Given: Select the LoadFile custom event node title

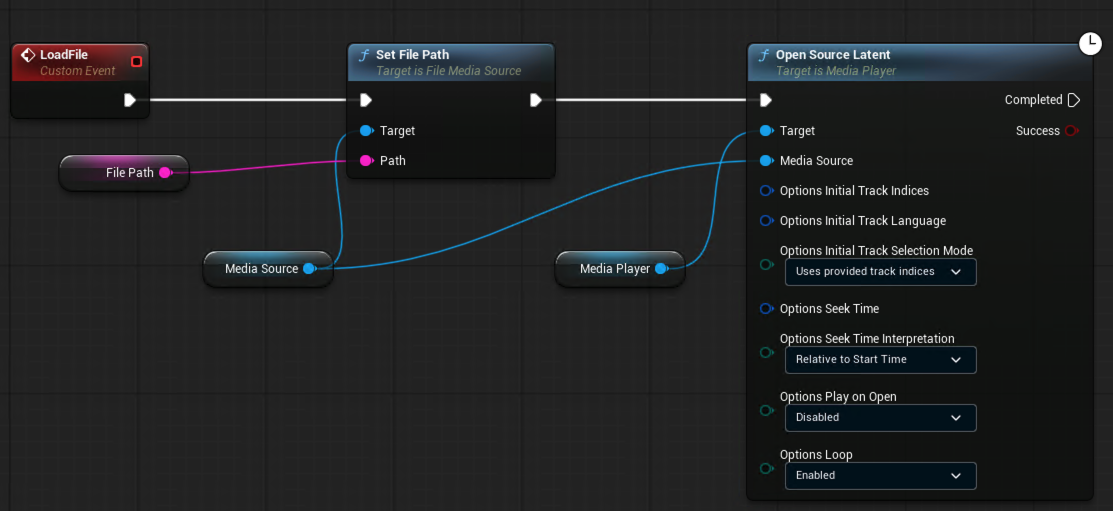Looking at the screenshot, I should (64, 55).
